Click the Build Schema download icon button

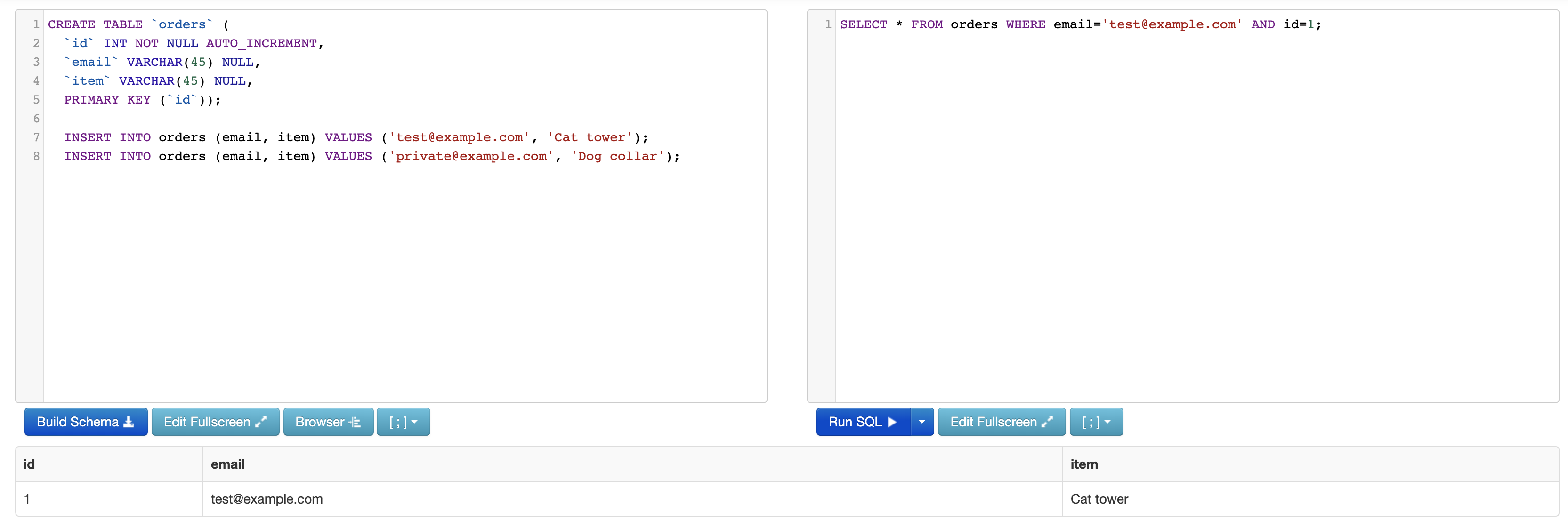[129, 422]
